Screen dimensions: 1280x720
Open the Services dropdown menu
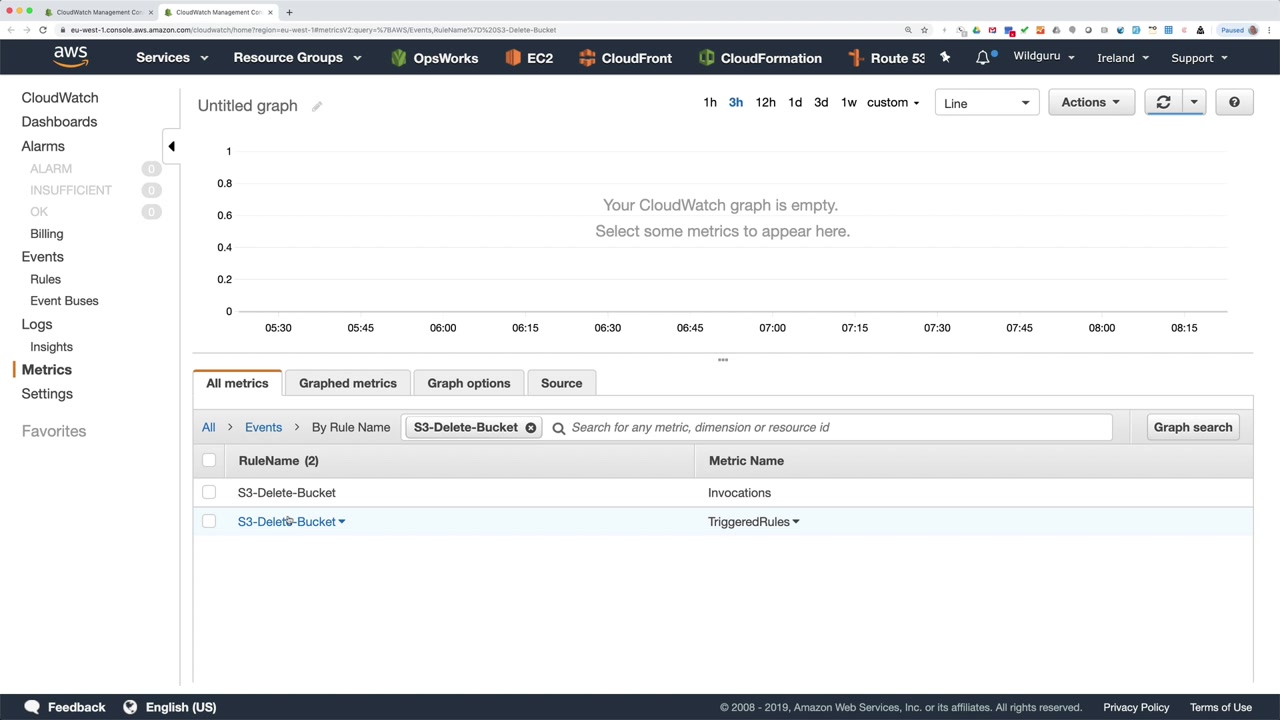(x=172, y=58)
